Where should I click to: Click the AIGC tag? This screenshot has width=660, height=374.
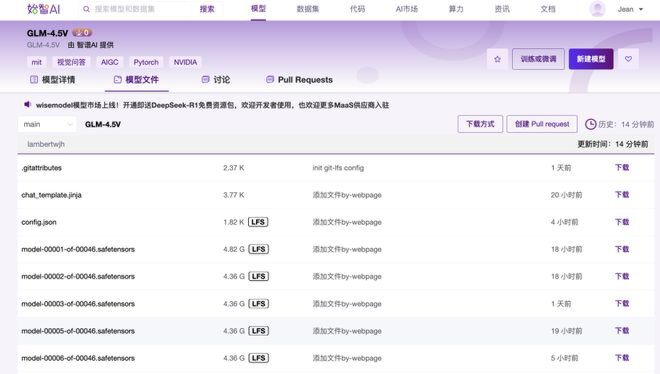(109, 62)
